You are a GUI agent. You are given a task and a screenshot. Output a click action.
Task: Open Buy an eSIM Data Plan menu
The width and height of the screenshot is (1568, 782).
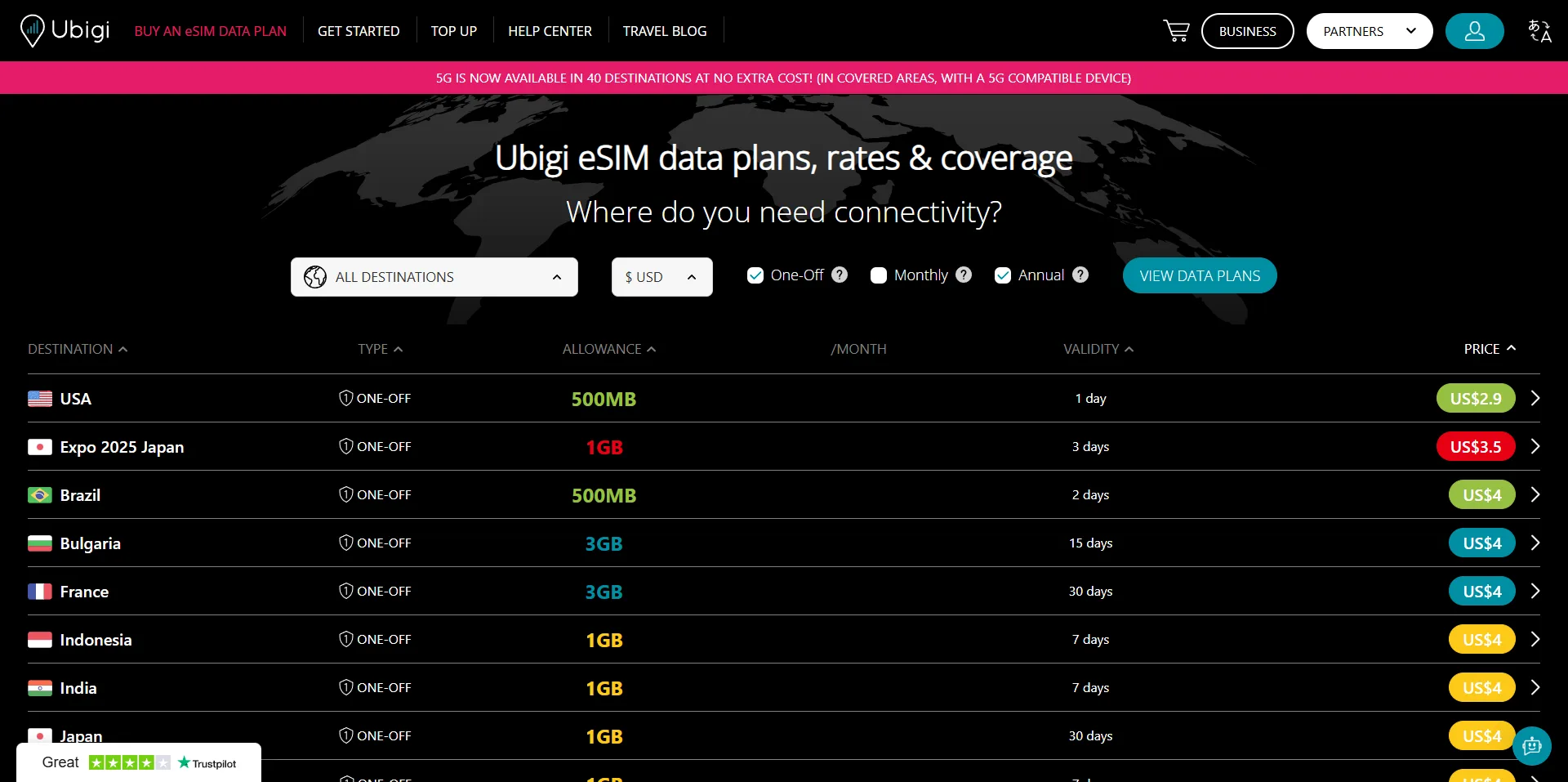point(211,31)
